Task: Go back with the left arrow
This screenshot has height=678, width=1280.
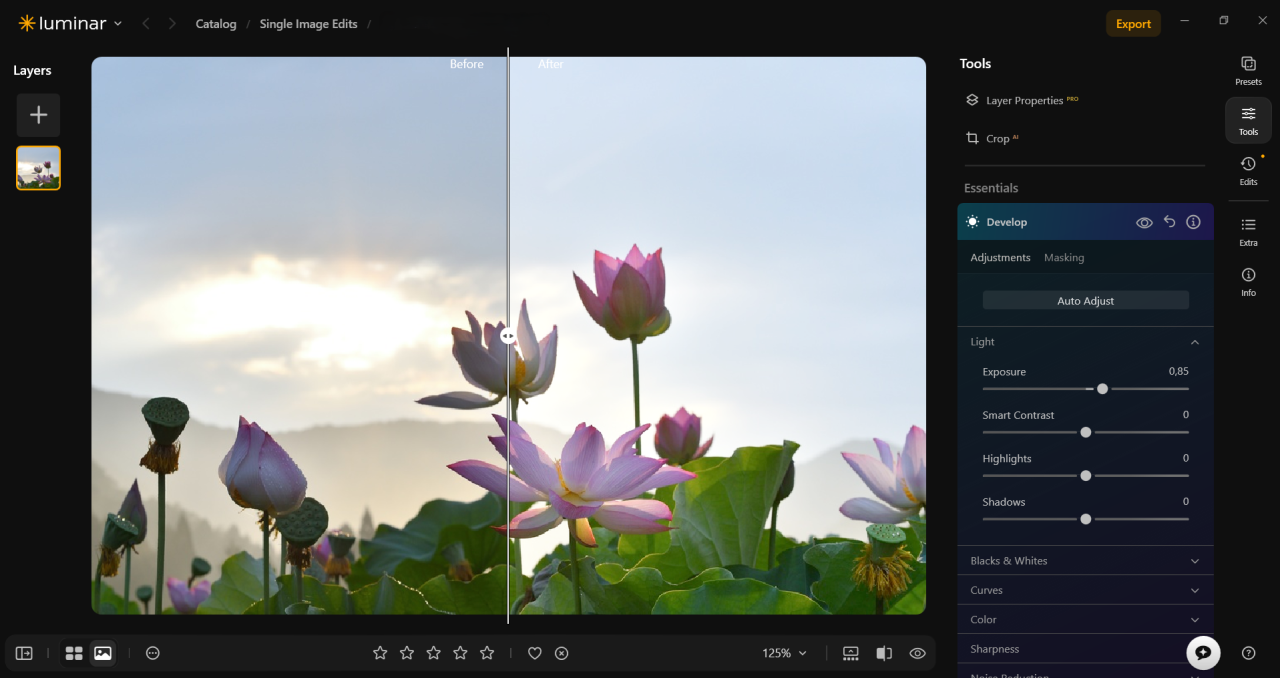Action: pos(146,23)
